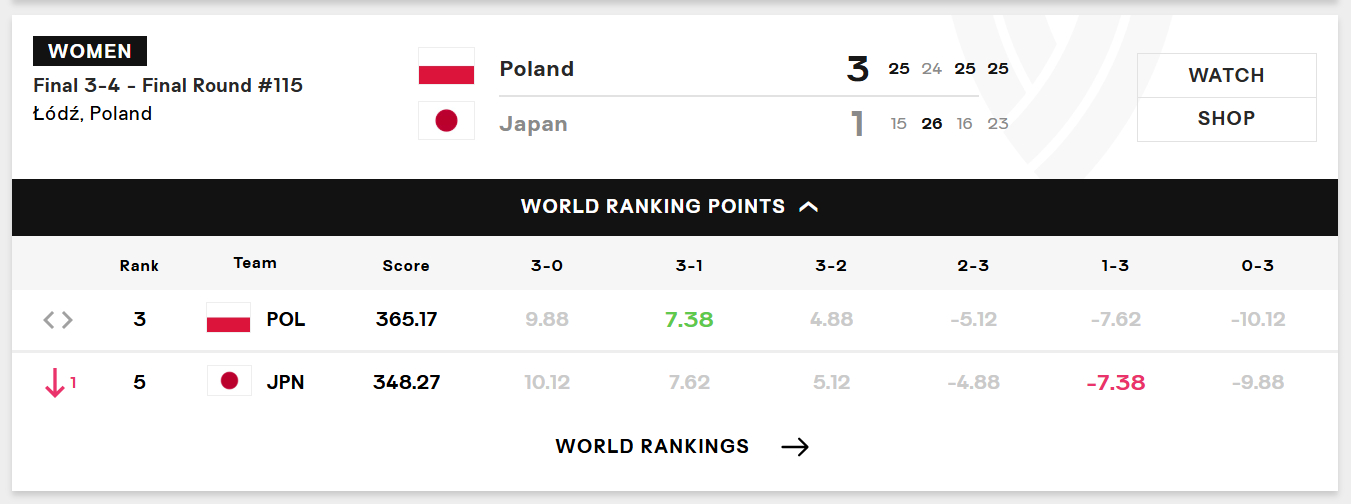The height and width of the screenshot is (504, 1351).
Task: Click Poland's match score of 3
Action: 857,69
